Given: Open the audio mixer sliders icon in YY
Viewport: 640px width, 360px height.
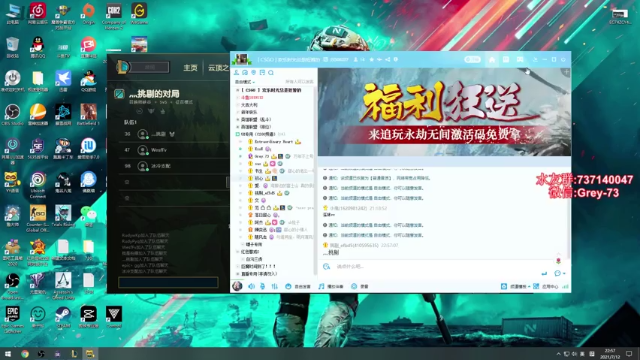Looking at the screenshot, I should tap(274, 286).
